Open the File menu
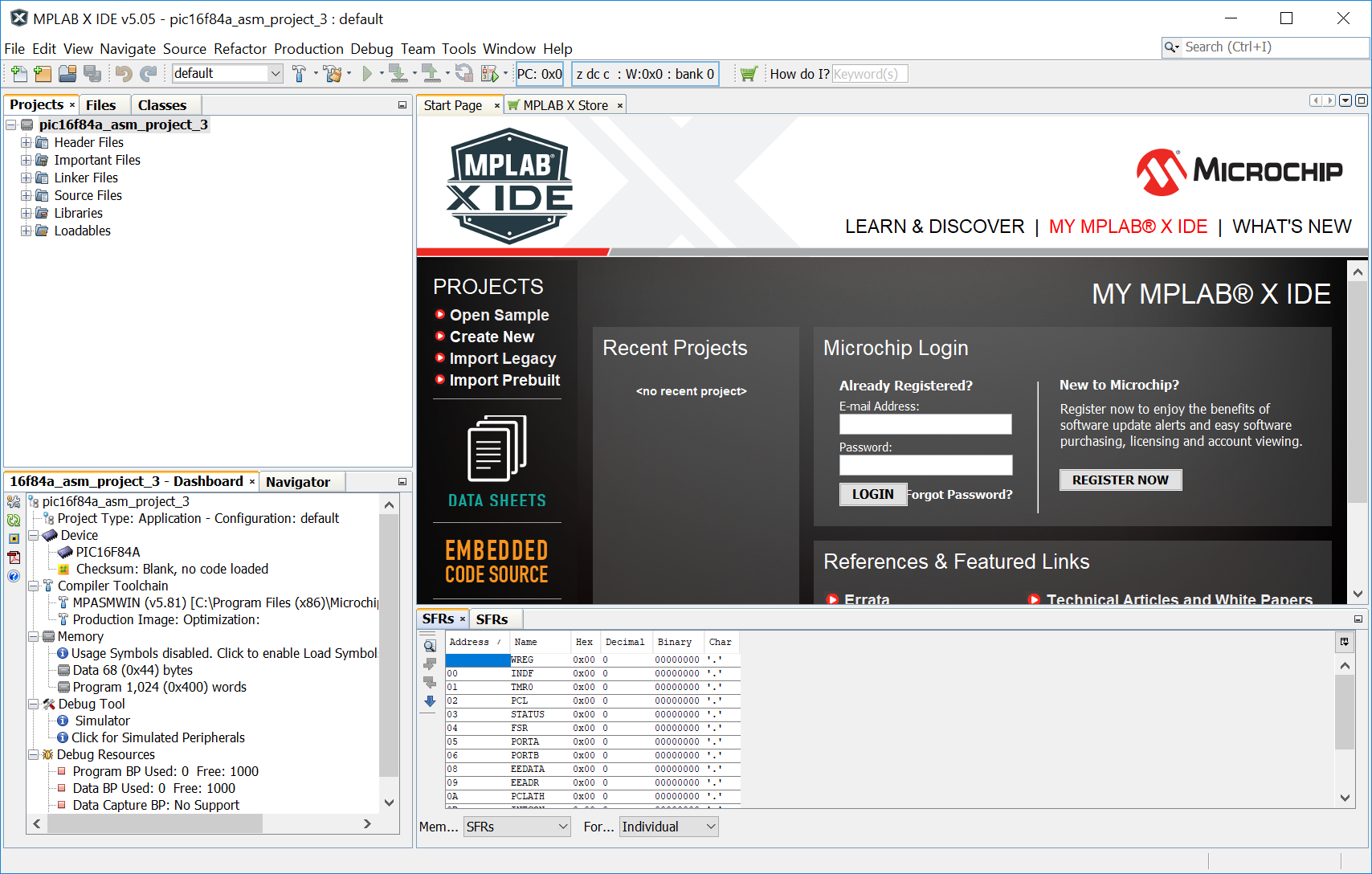1372x874 pixels. pyautogui.click(x=14, y=49)
